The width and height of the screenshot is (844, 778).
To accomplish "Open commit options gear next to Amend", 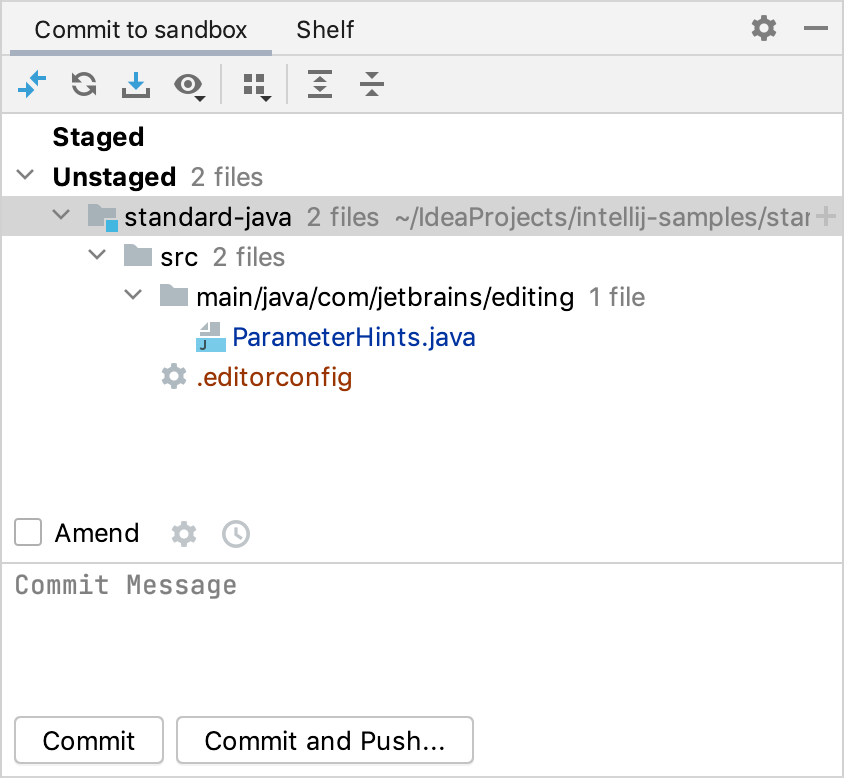I will tap(184, 534).
